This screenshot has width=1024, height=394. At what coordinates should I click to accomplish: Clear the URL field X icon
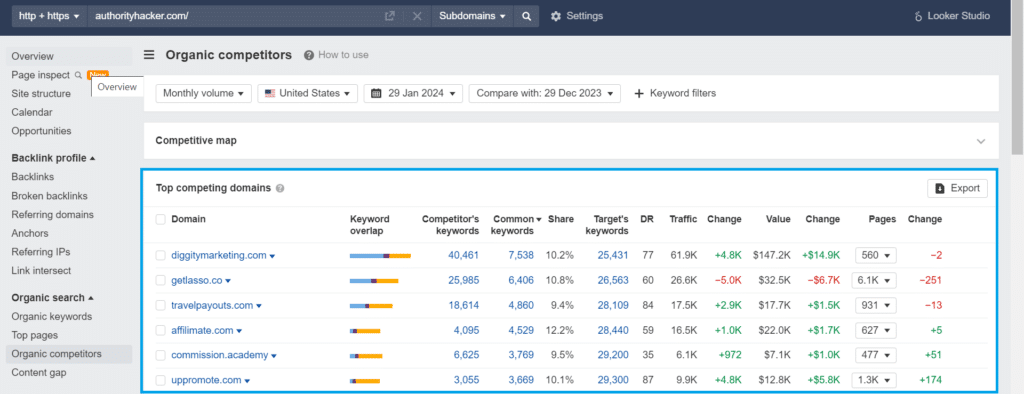pyautogui.click(x=417, y=16)
